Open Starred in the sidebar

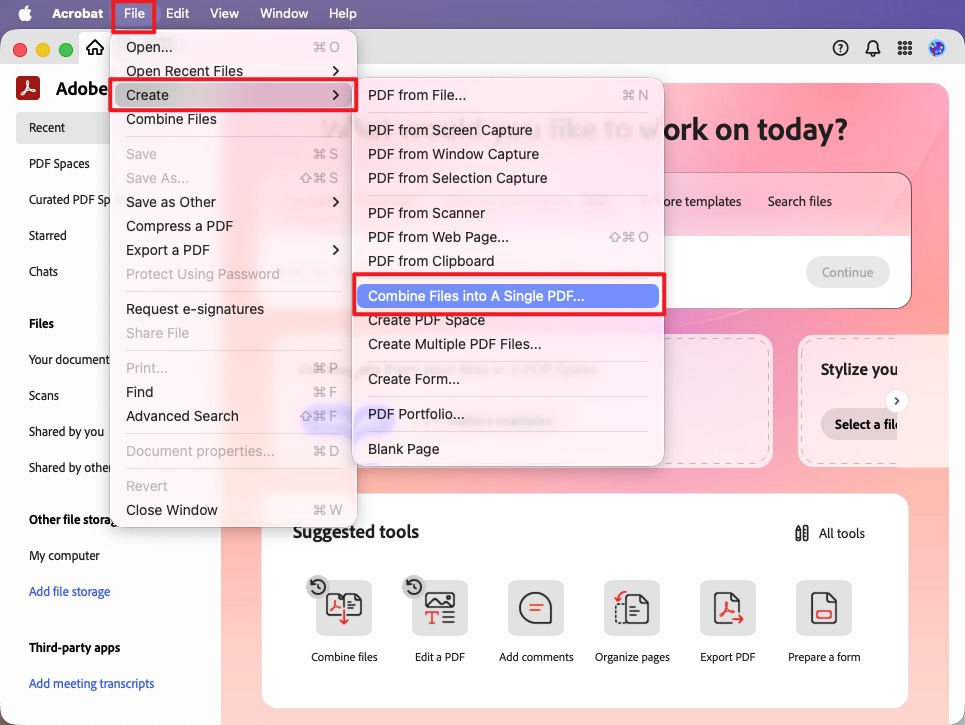coord(47,236)
